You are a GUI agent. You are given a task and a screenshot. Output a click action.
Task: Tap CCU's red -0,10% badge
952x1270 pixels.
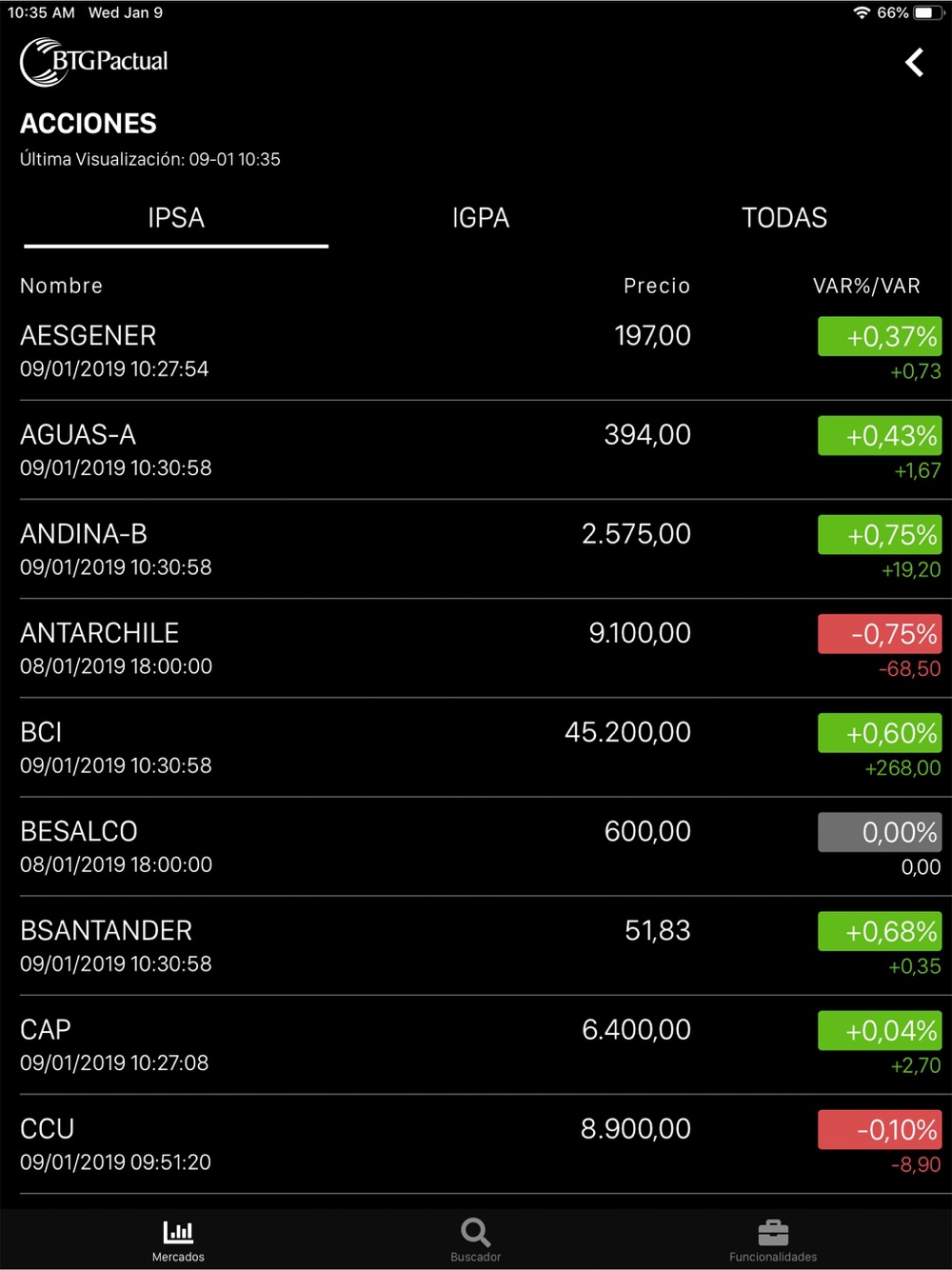[880, 1130]
